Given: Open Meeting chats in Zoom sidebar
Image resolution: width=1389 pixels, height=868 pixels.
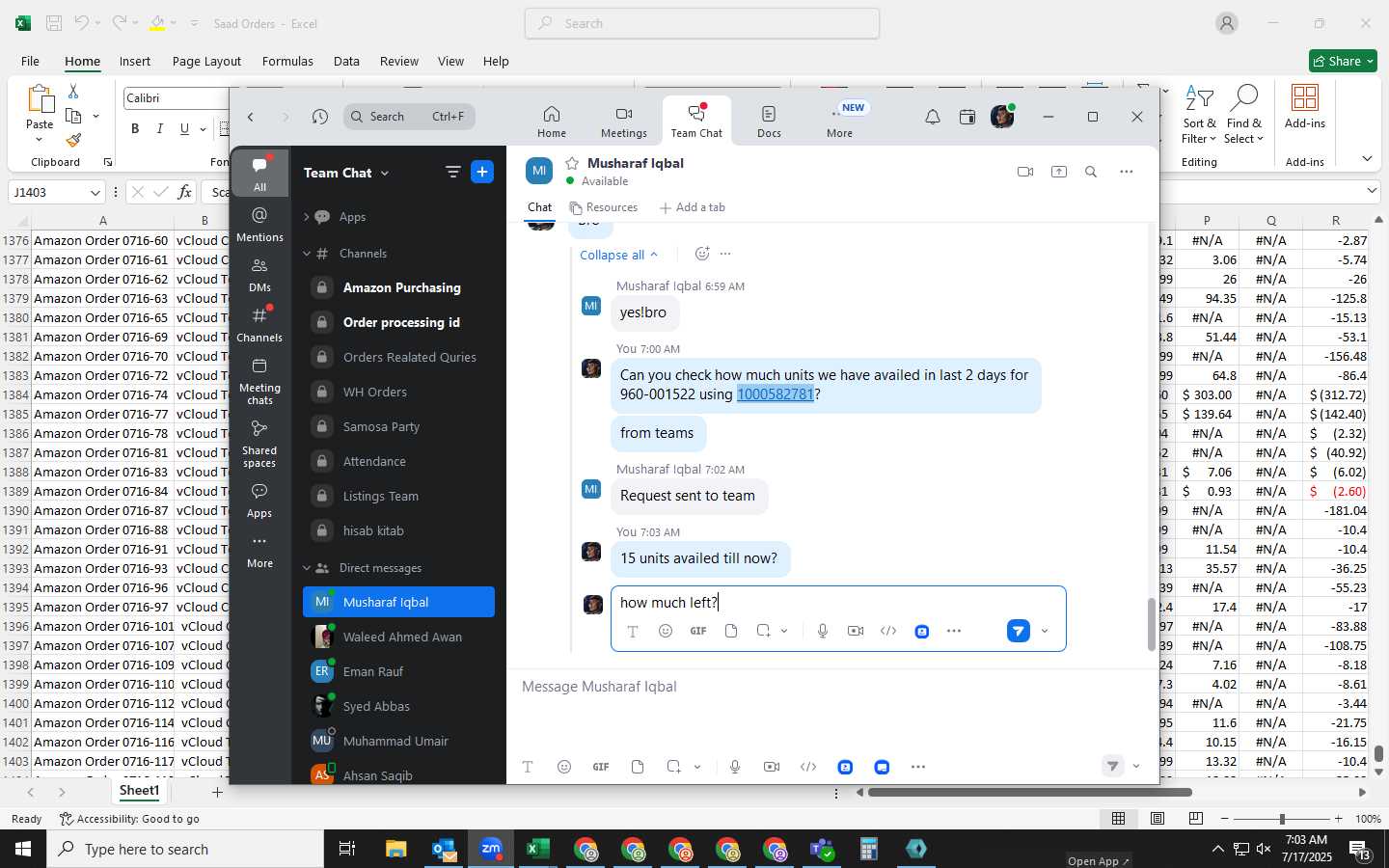Looking at the screenshot, I should point(259,380).
